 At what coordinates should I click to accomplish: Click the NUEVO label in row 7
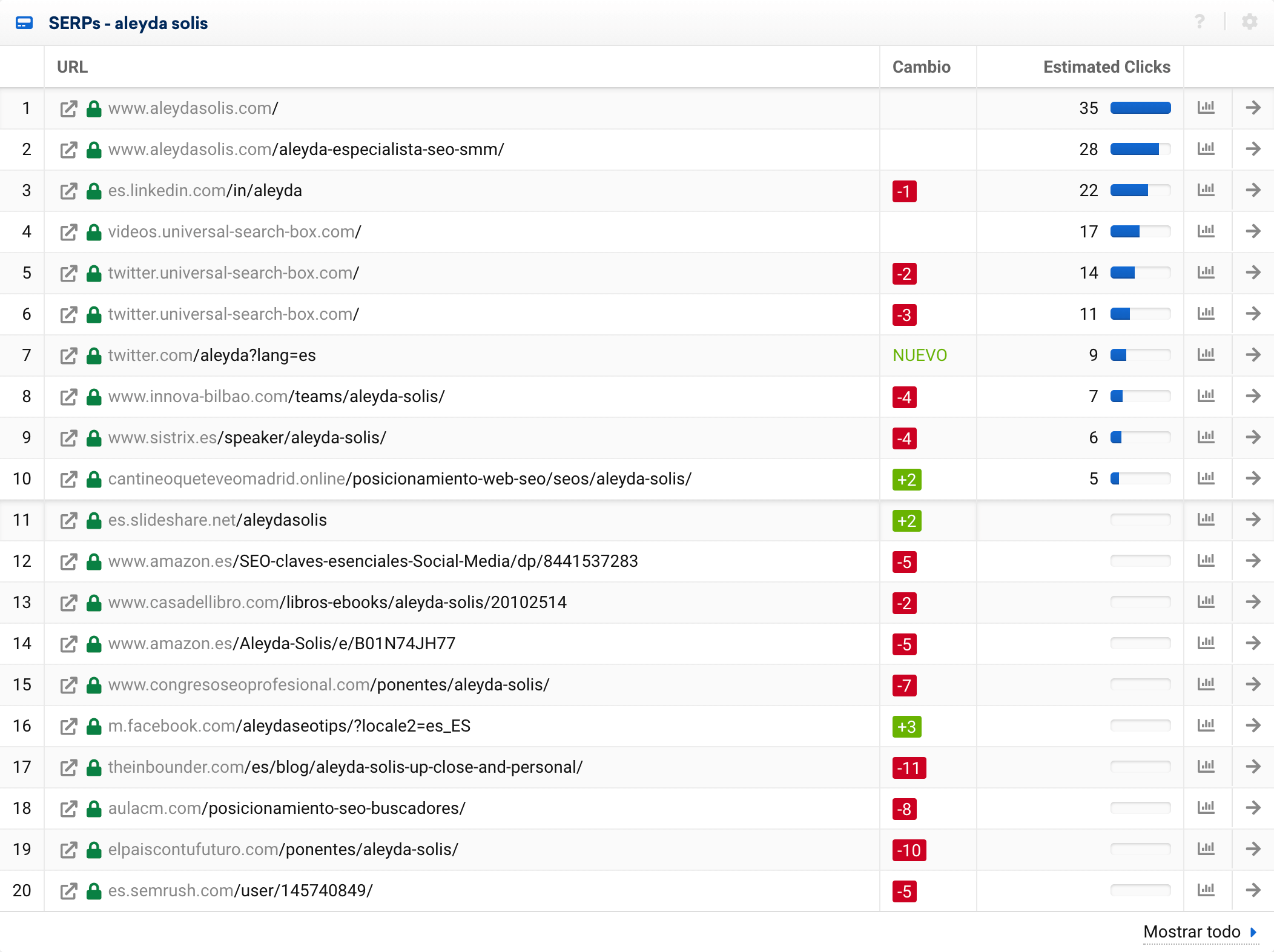(919, 355)
